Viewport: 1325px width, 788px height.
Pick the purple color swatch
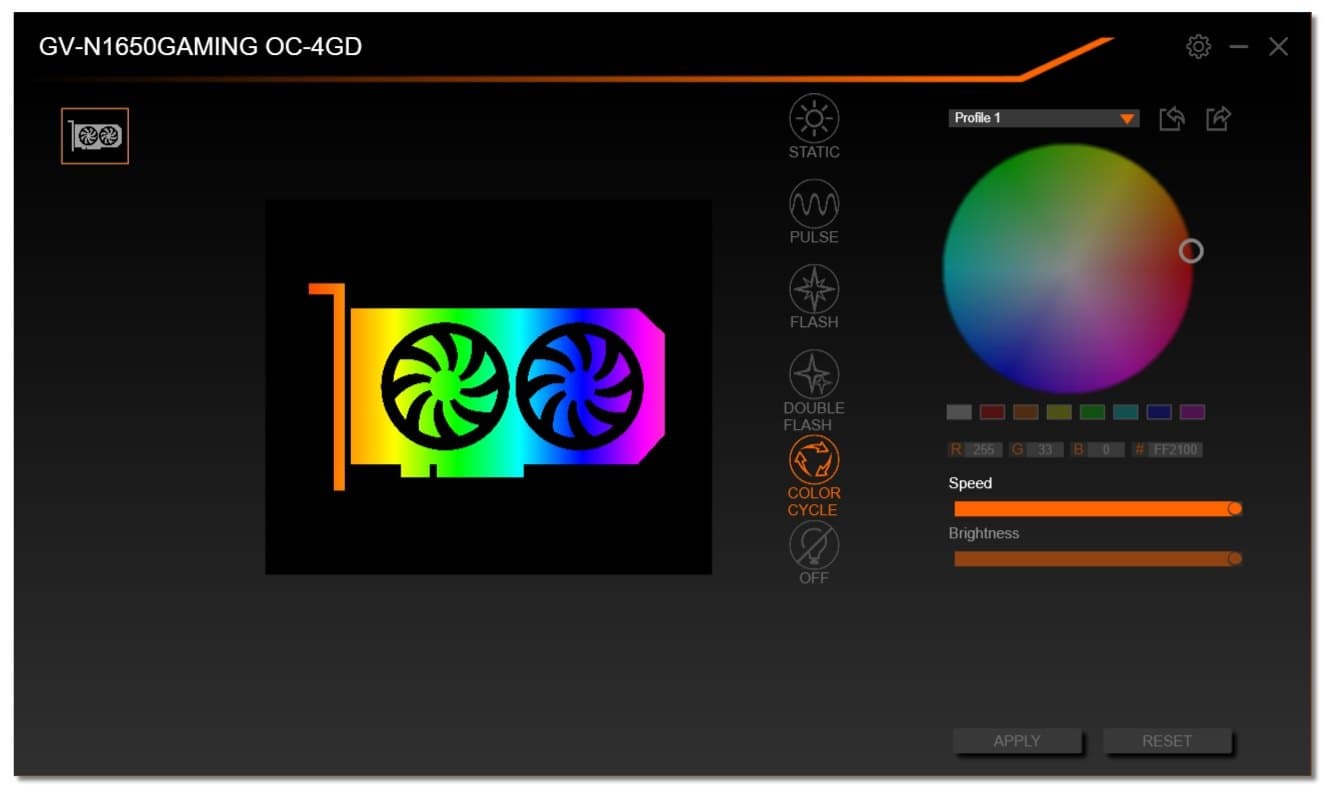tap(1192, 412)
